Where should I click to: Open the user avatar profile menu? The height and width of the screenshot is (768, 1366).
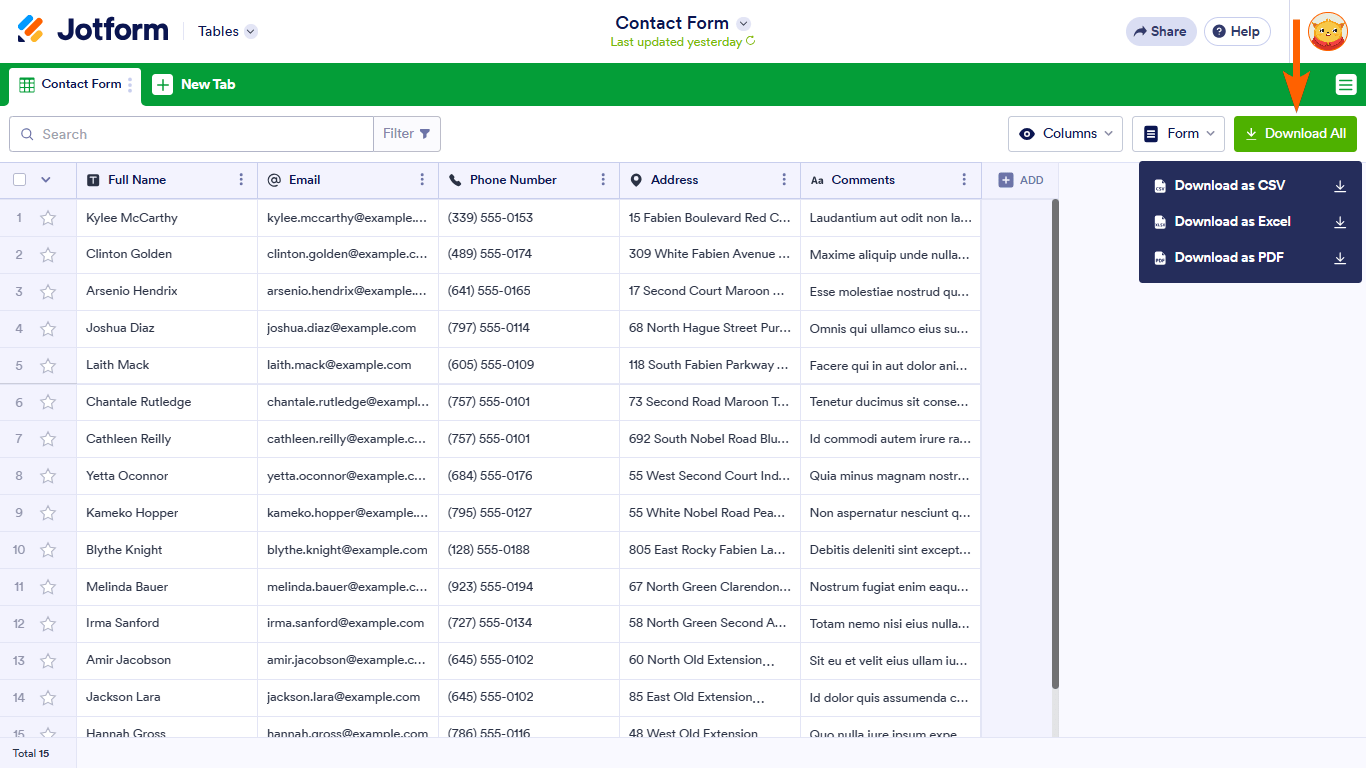(1327, 32)
